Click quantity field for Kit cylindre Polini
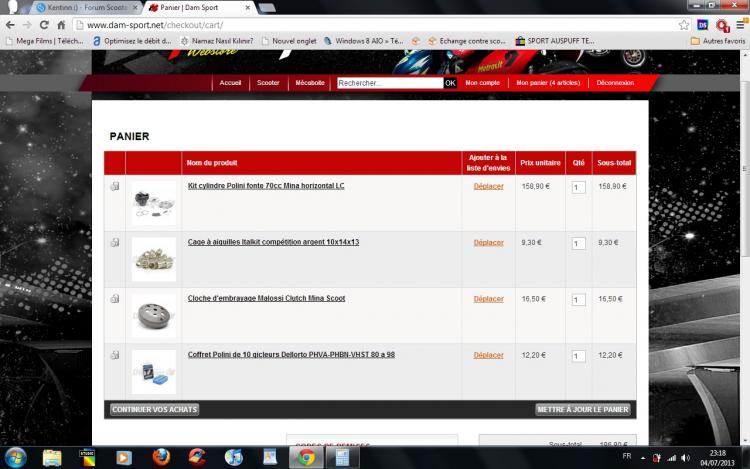The image size is (750, 469). point(578,187)
